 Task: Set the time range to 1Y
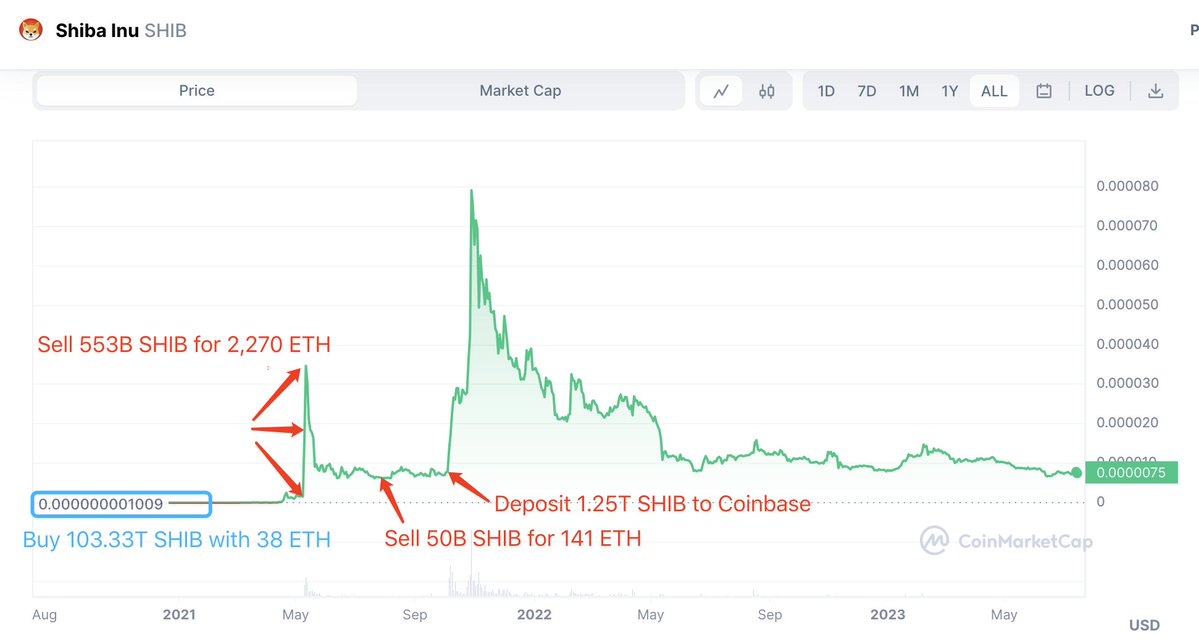950,91
